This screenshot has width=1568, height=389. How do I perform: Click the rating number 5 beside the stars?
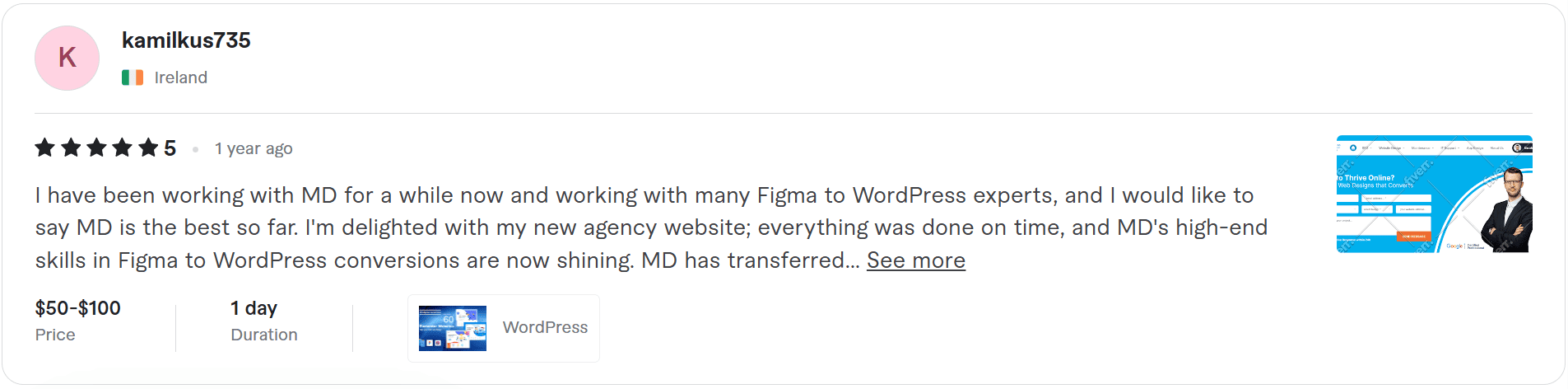[x=170, y=148]
